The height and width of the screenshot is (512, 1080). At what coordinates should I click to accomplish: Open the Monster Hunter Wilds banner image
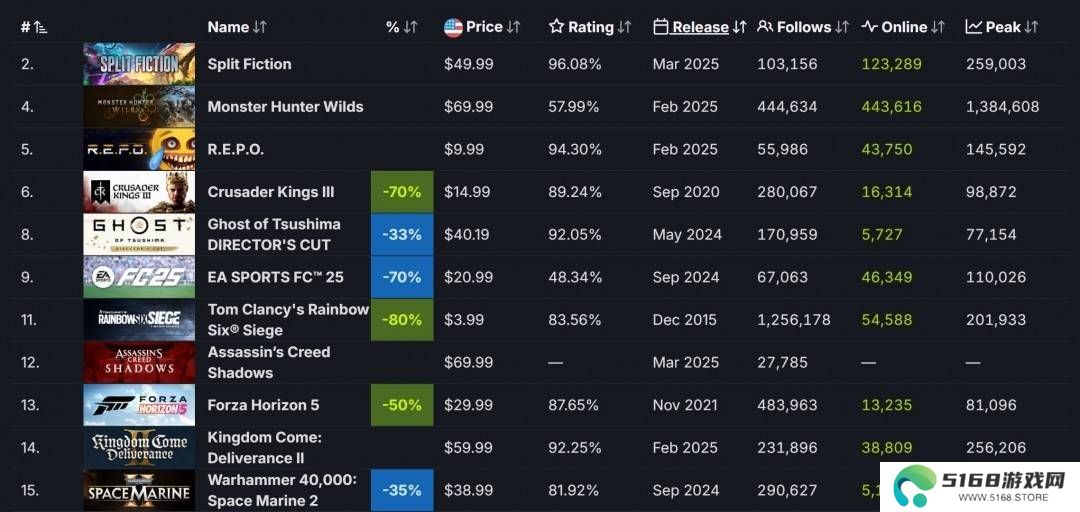pyautogui.click(x=139, y=107)
